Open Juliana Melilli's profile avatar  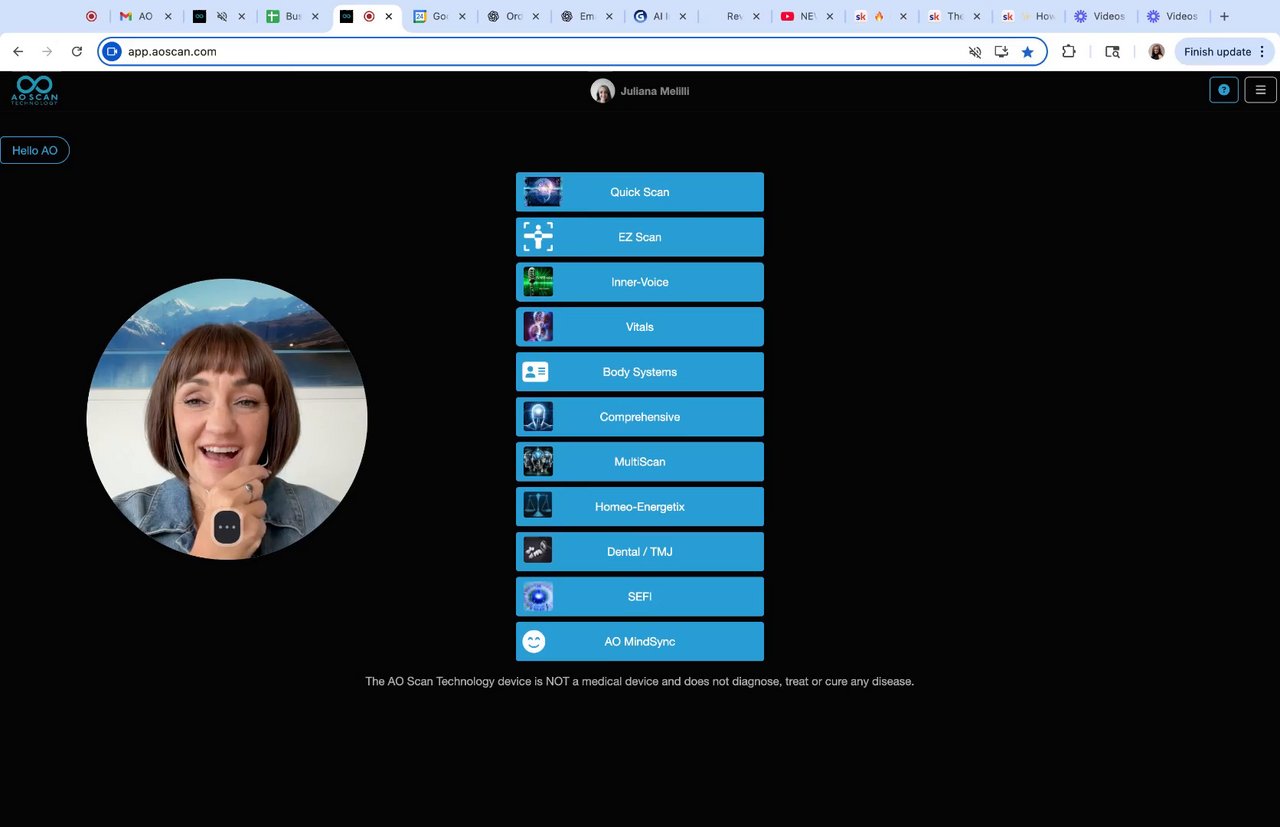click(602, 91)
